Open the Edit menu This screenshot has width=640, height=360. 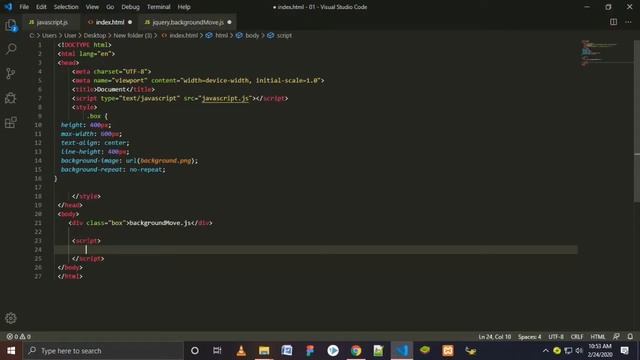tap(41, 7)
